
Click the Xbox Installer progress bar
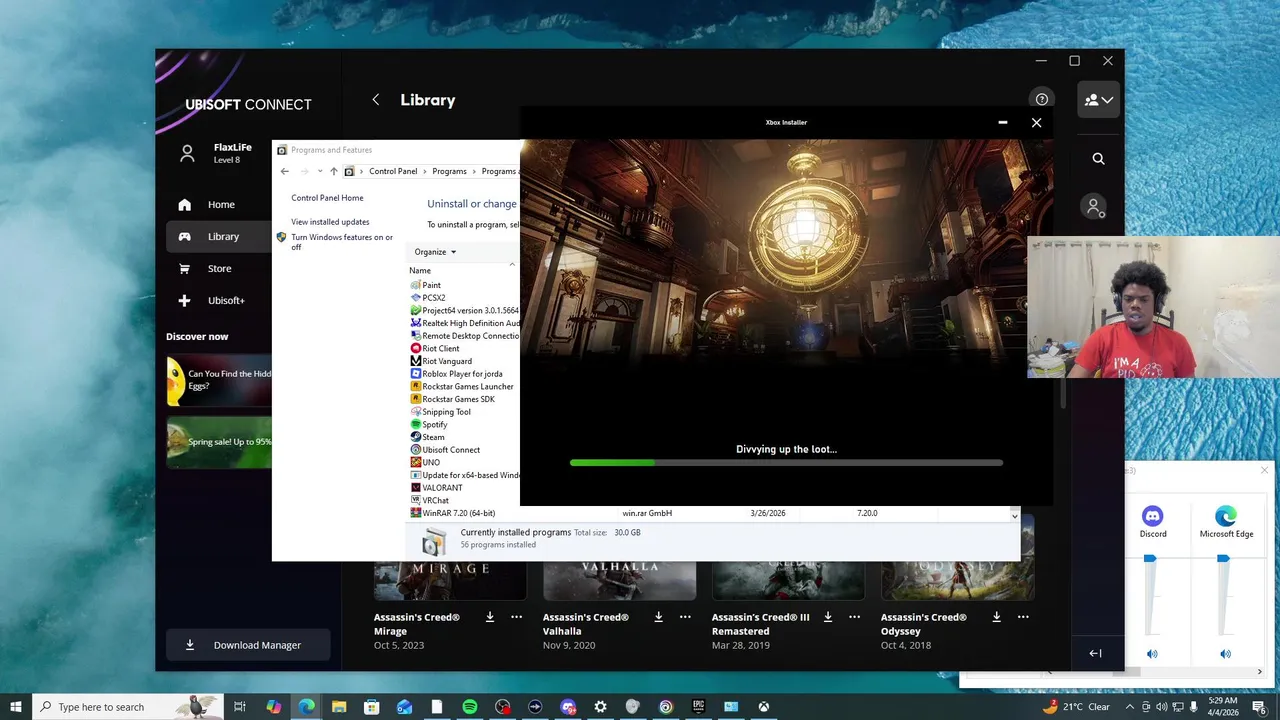pyautogui.click(x=786, y=463)
